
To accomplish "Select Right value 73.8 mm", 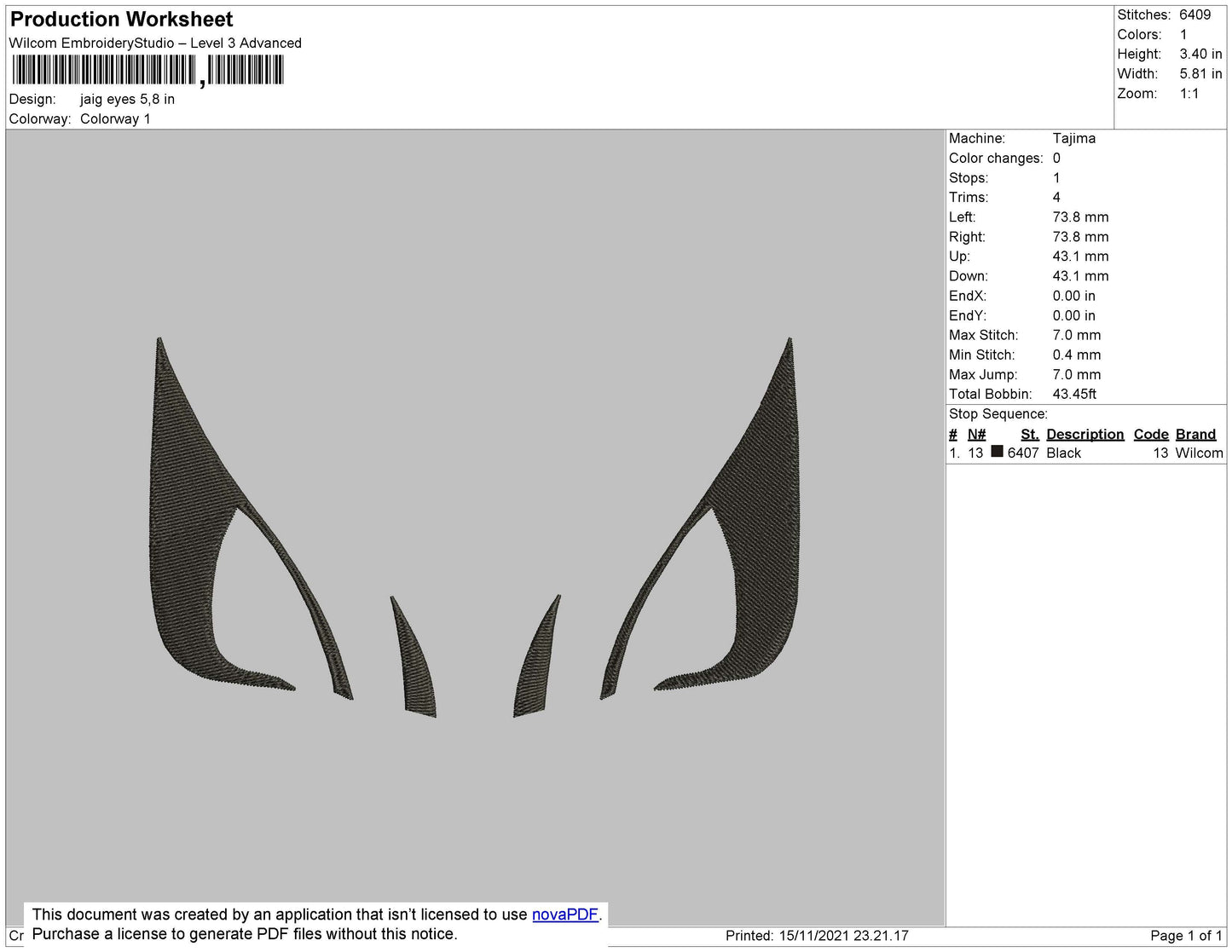I will coord(1080,237).
